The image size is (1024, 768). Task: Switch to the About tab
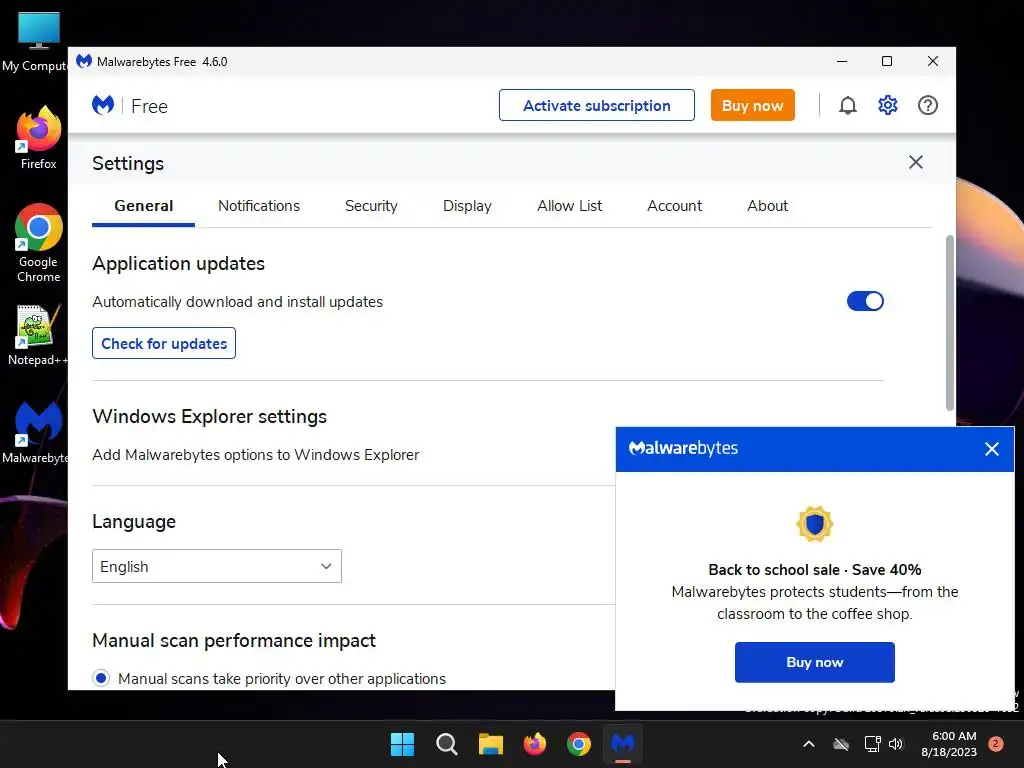pyautogui.click(x=767, y=206)
